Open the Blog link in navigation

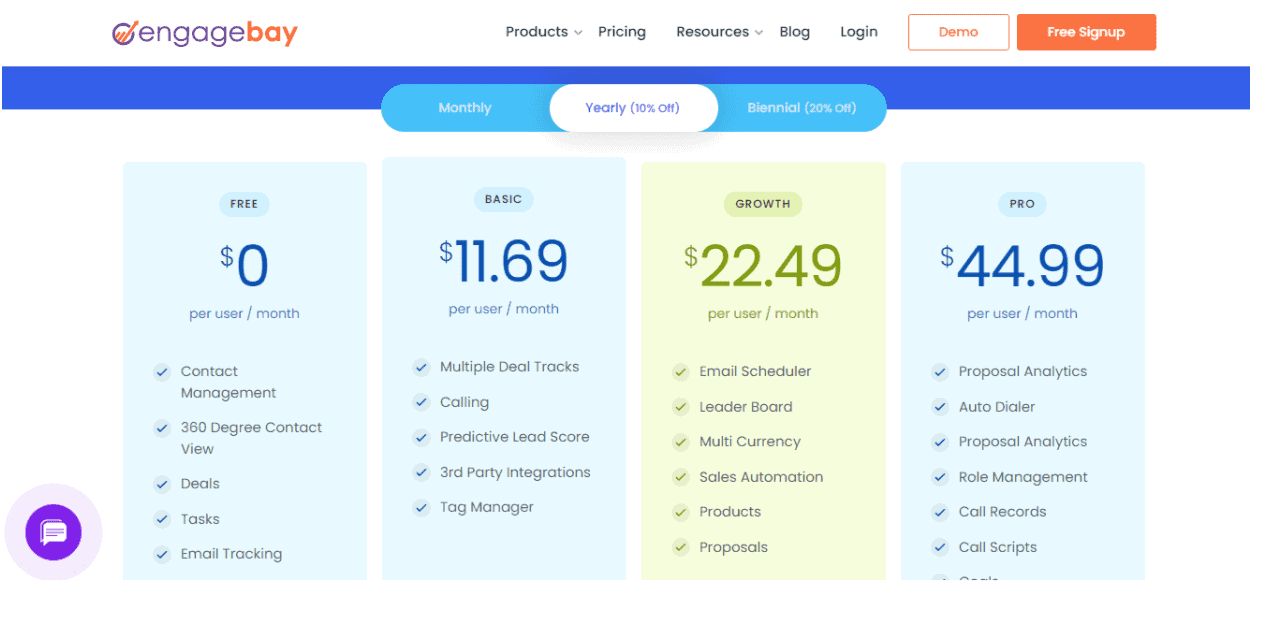coord(795,32)
